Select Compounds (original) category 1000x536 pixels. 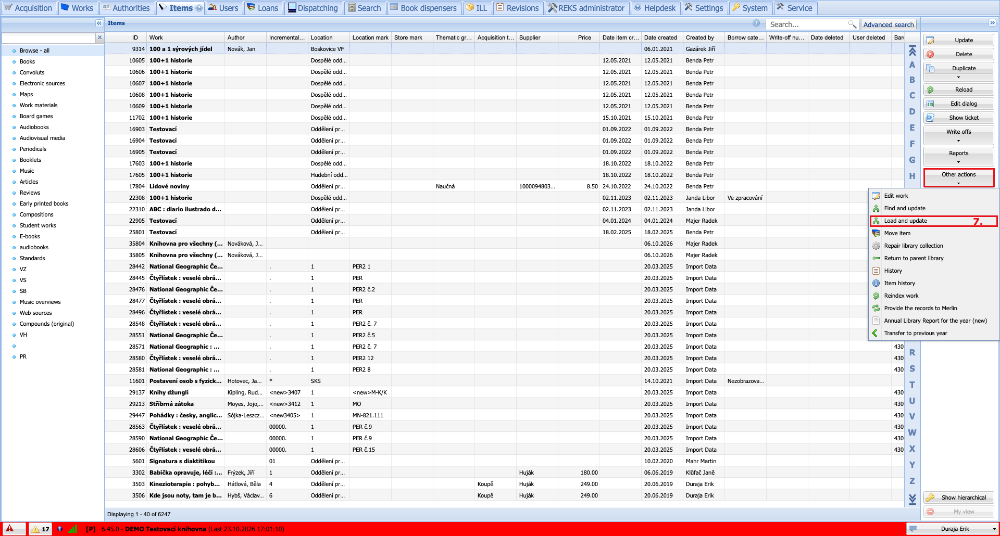click(47, 324)
